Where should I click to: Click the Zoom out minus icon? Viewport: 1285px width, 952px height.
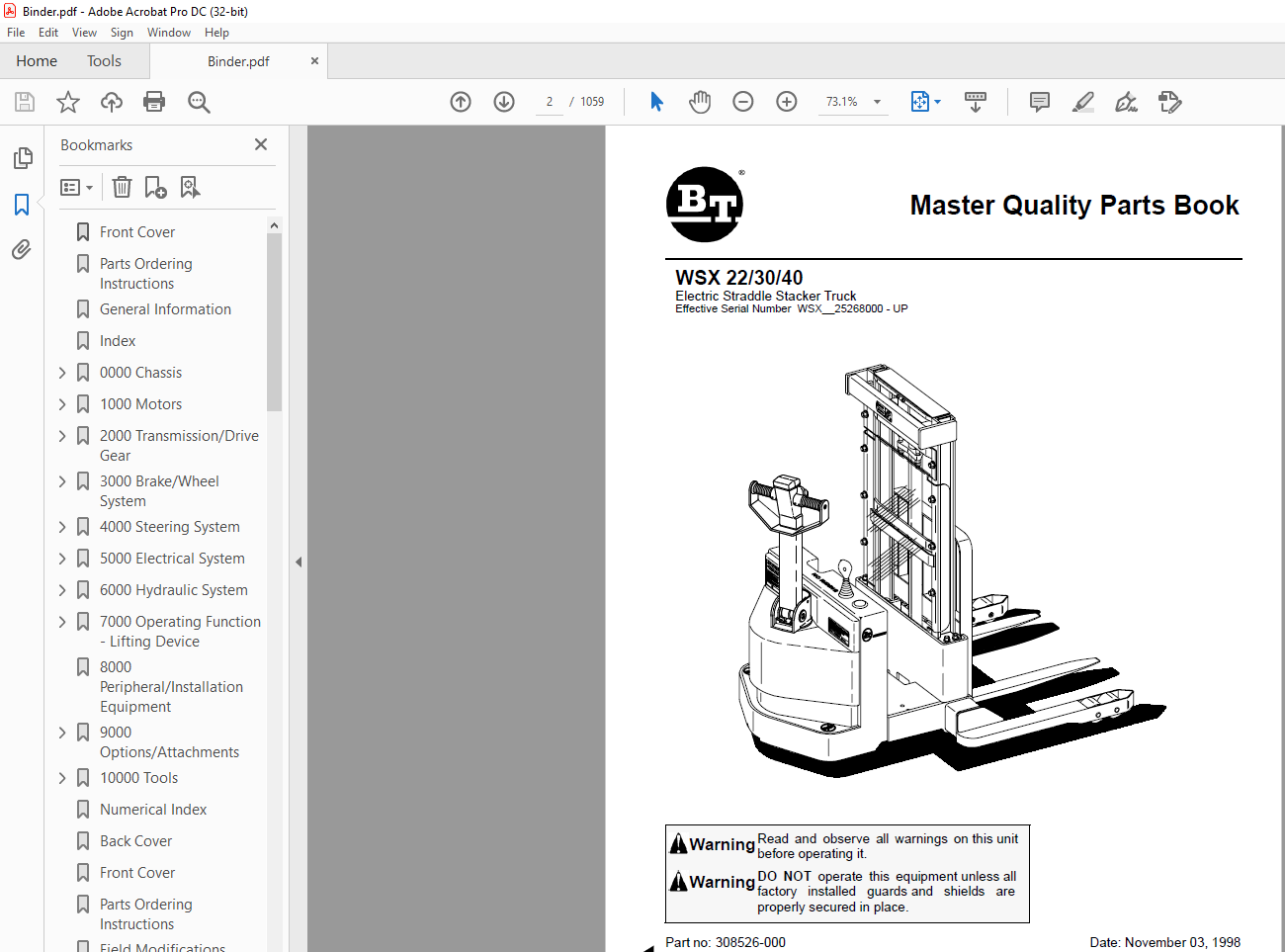[743, 102]
